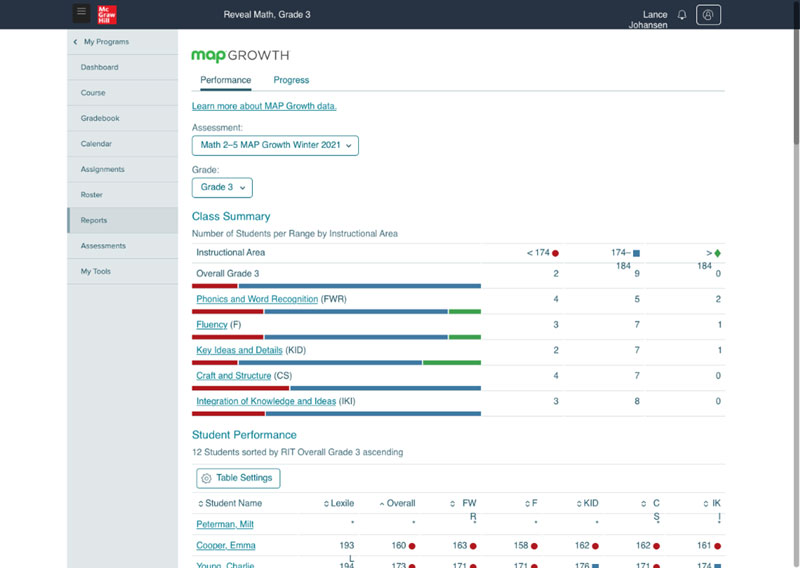Open the Assessment dropdown Math 2–5 MAP Growth

(x=275, y=145)
